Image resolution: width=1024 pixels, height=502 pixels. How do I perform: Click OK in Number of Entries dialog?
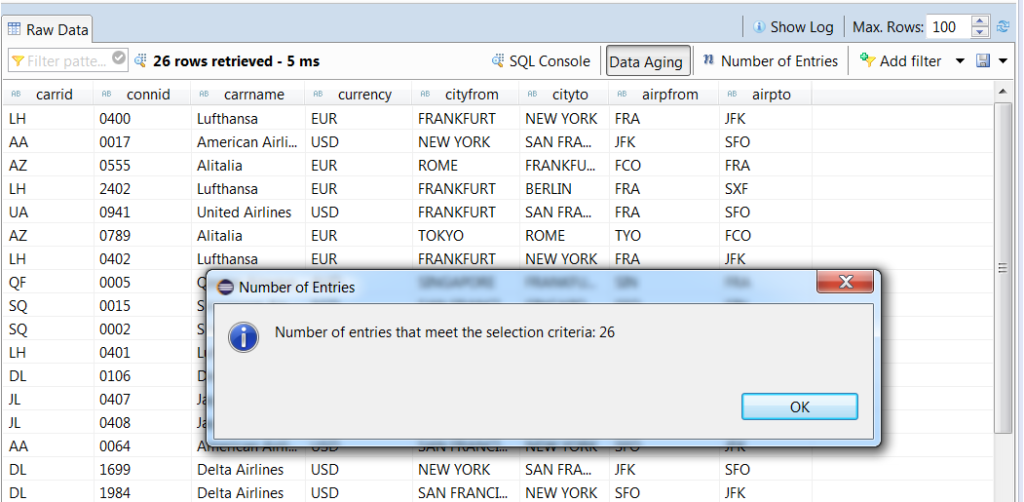pos(799,407)
